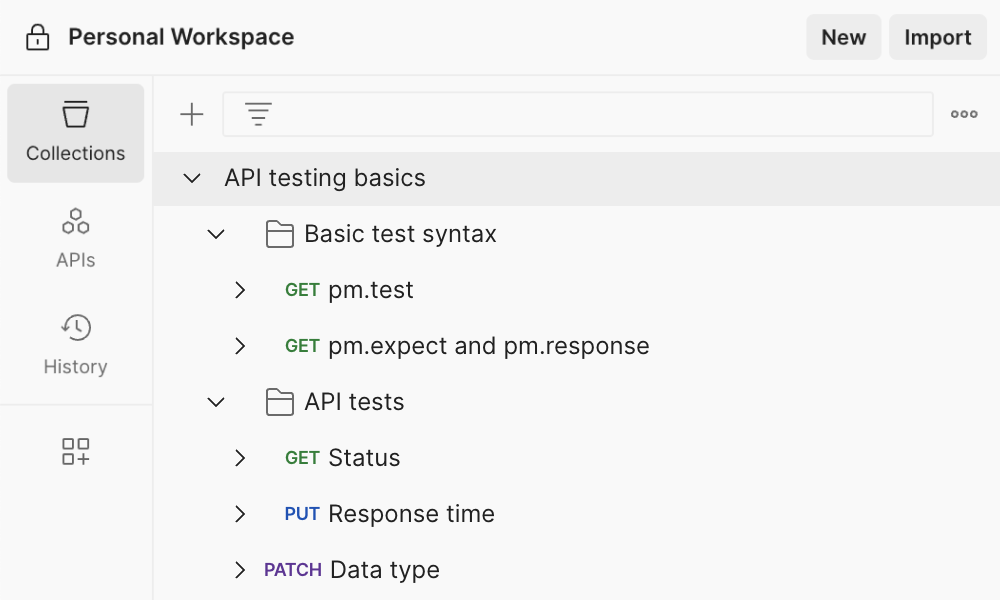This screenshot has width=1000, height=600.
Task: Collapse the API tests folder chevron
Action: click(216, 402)
